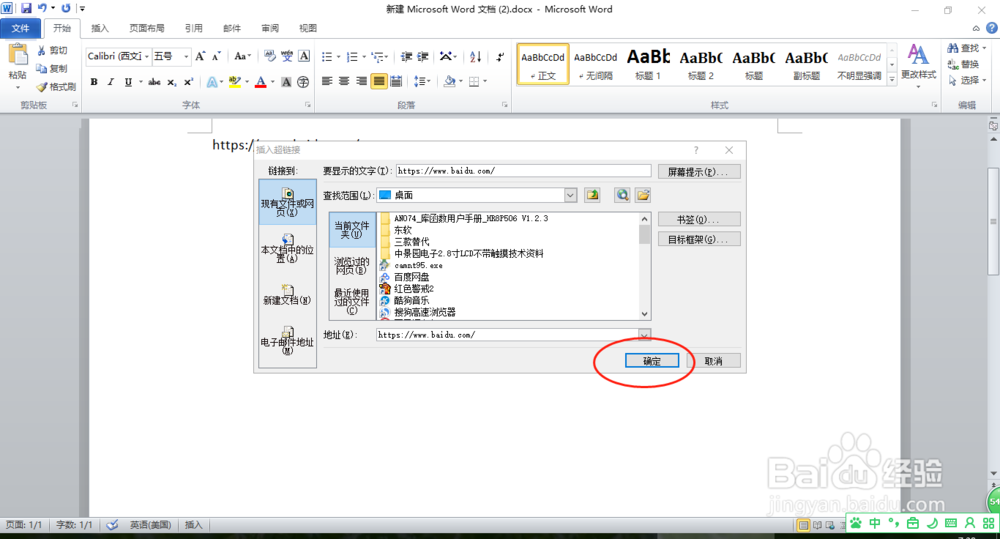Screen dimensions: 1000x539
Task: Click the enclosed character 字 icon
Action: (303, 82)
